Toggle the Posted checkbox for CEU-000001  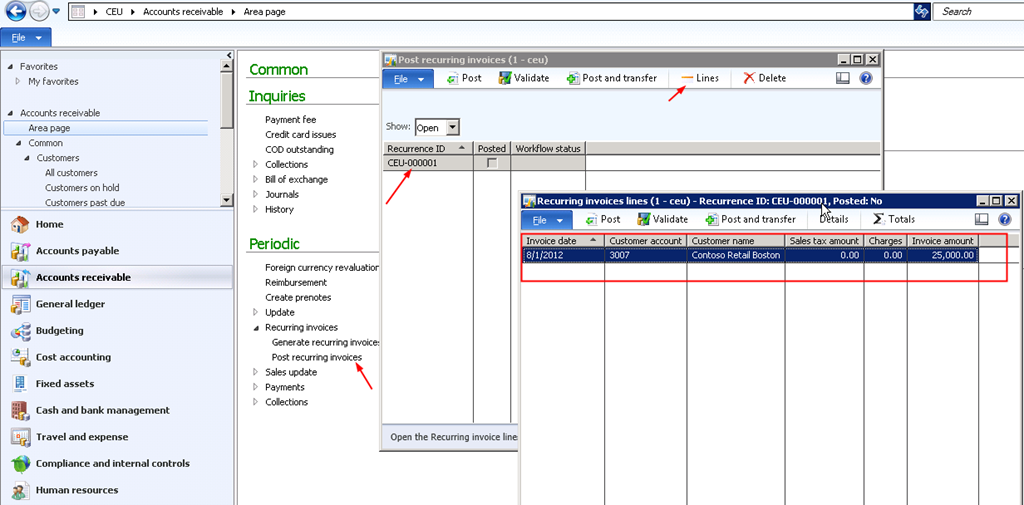491,163
